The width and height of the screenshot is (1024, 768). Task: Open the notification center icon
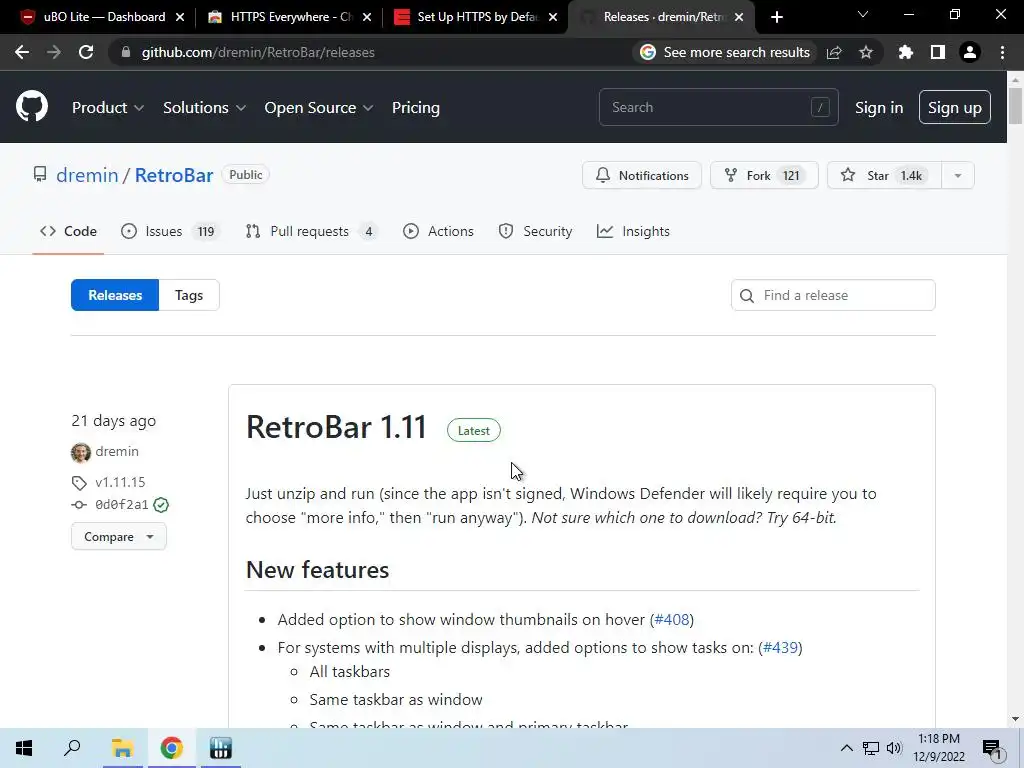[x=992, y=749]
